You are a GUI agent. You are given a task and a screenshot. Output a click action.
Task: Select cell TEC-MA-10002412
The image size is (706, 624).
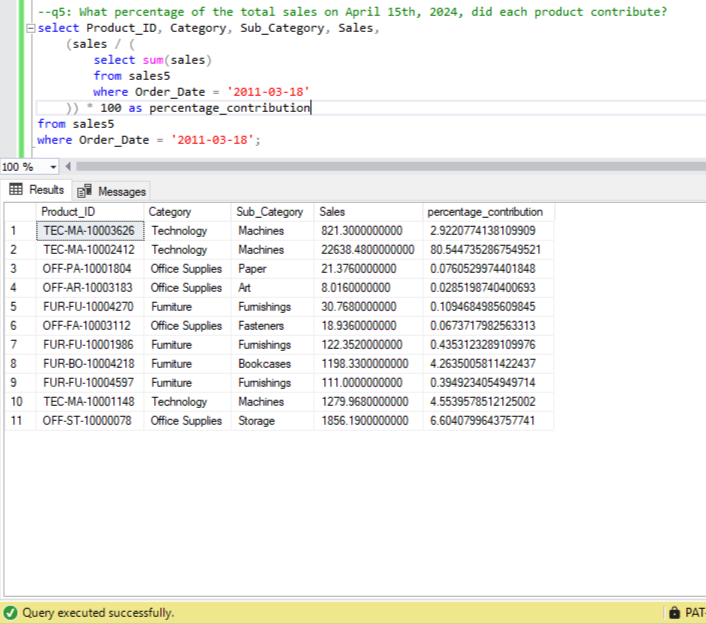point(90,250)
